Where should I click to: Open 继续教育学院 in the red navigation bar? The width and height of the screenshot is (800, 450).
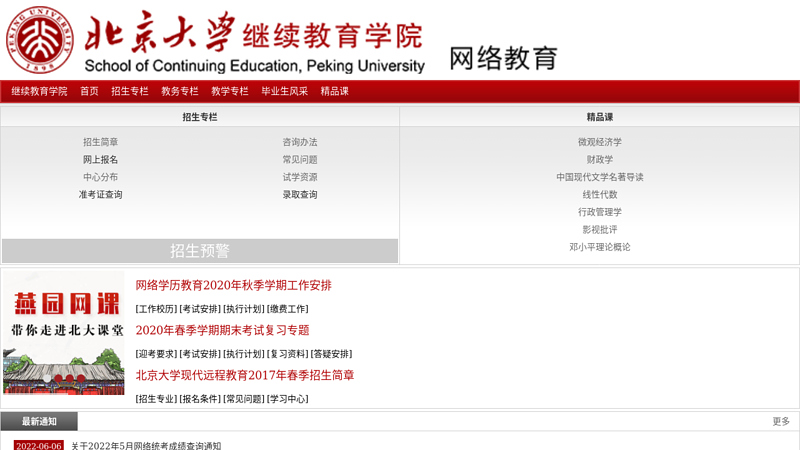pos(39,91)
